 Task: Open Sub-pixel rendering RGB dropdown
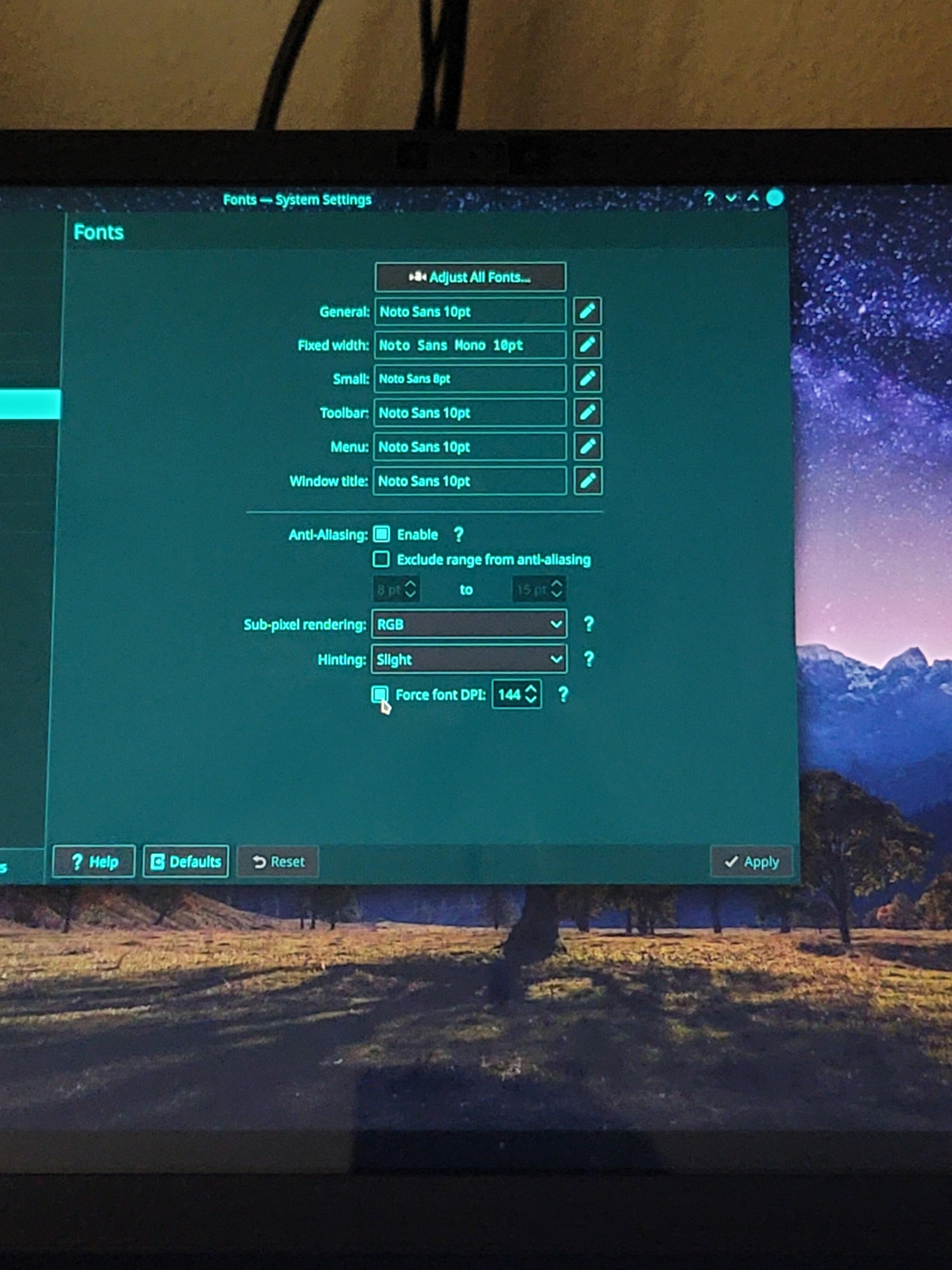[469, 624]
